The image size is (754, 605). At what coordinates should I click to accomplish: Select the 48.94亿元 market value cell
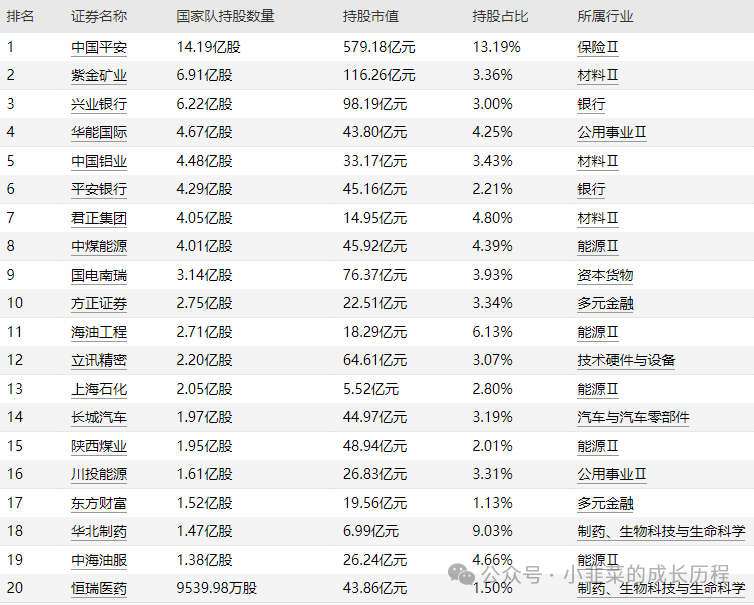(x=375, y=446)
